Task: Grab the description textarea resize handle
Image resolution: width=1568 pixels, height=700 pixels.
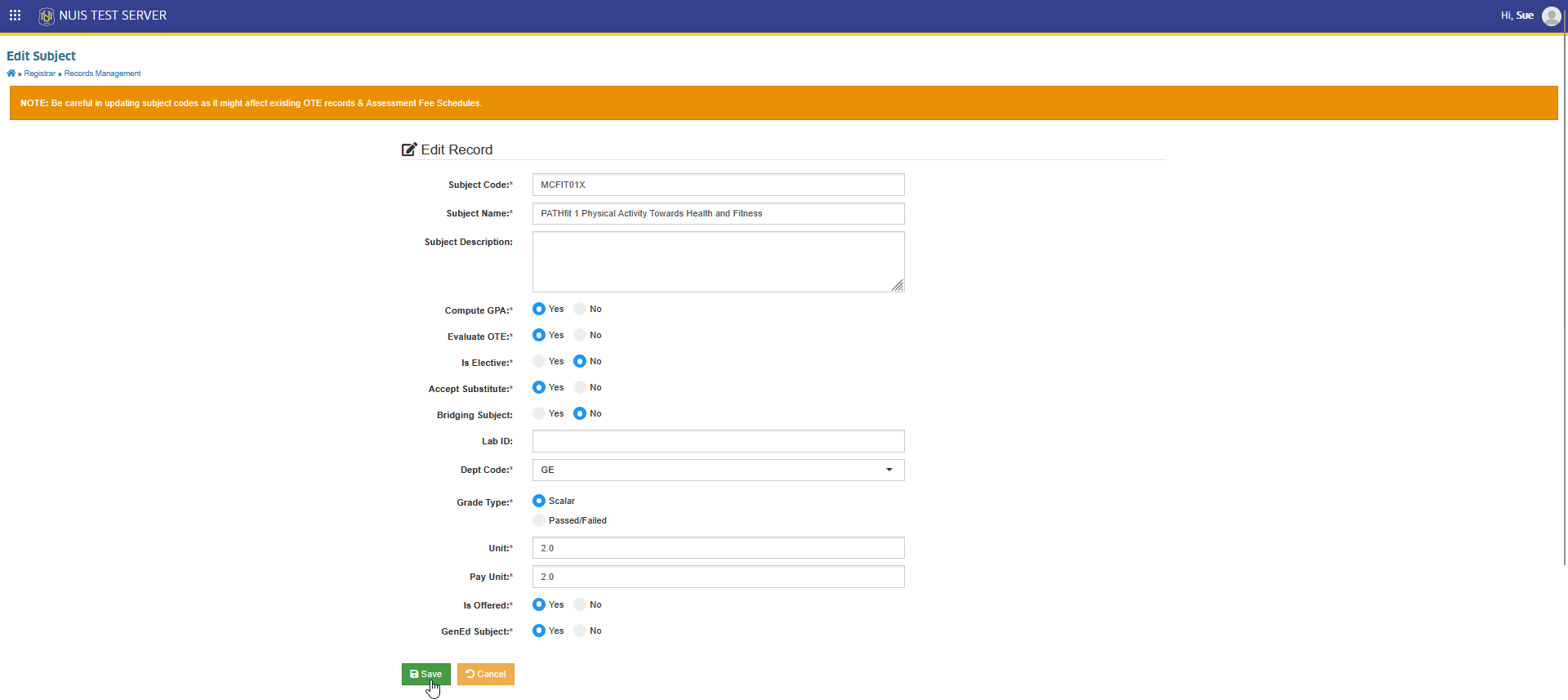Action: coord(898,285)
